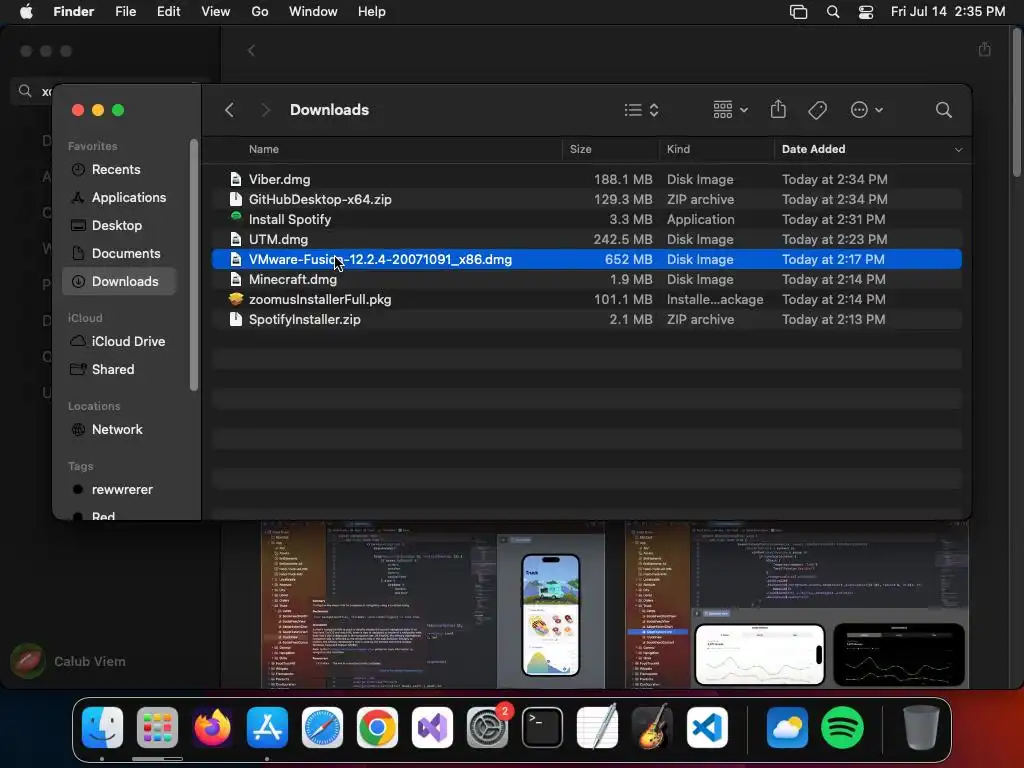Select the UTM.dmg file

(x=586, y=240)
